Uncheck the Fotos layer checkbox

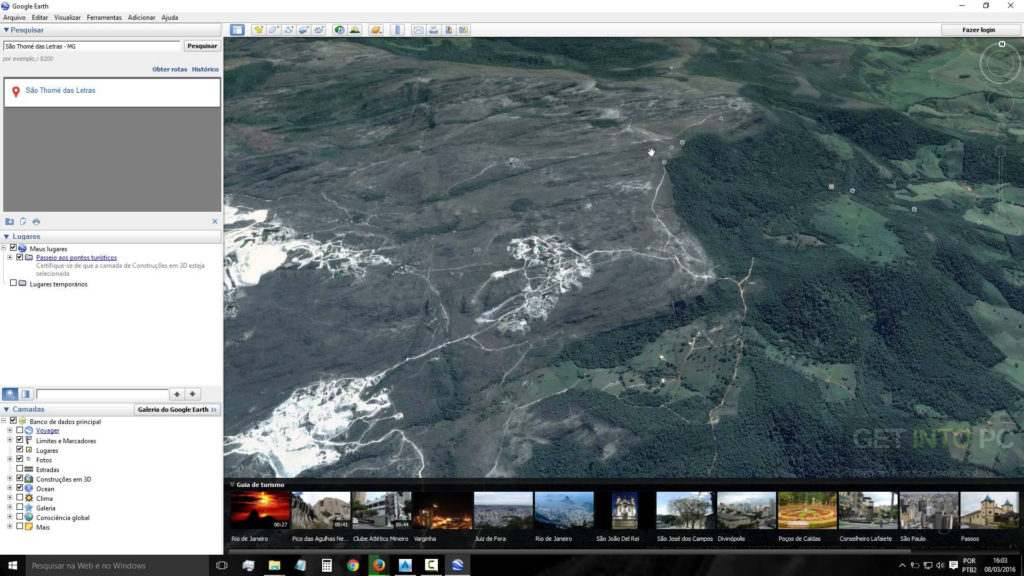[20, 459]
